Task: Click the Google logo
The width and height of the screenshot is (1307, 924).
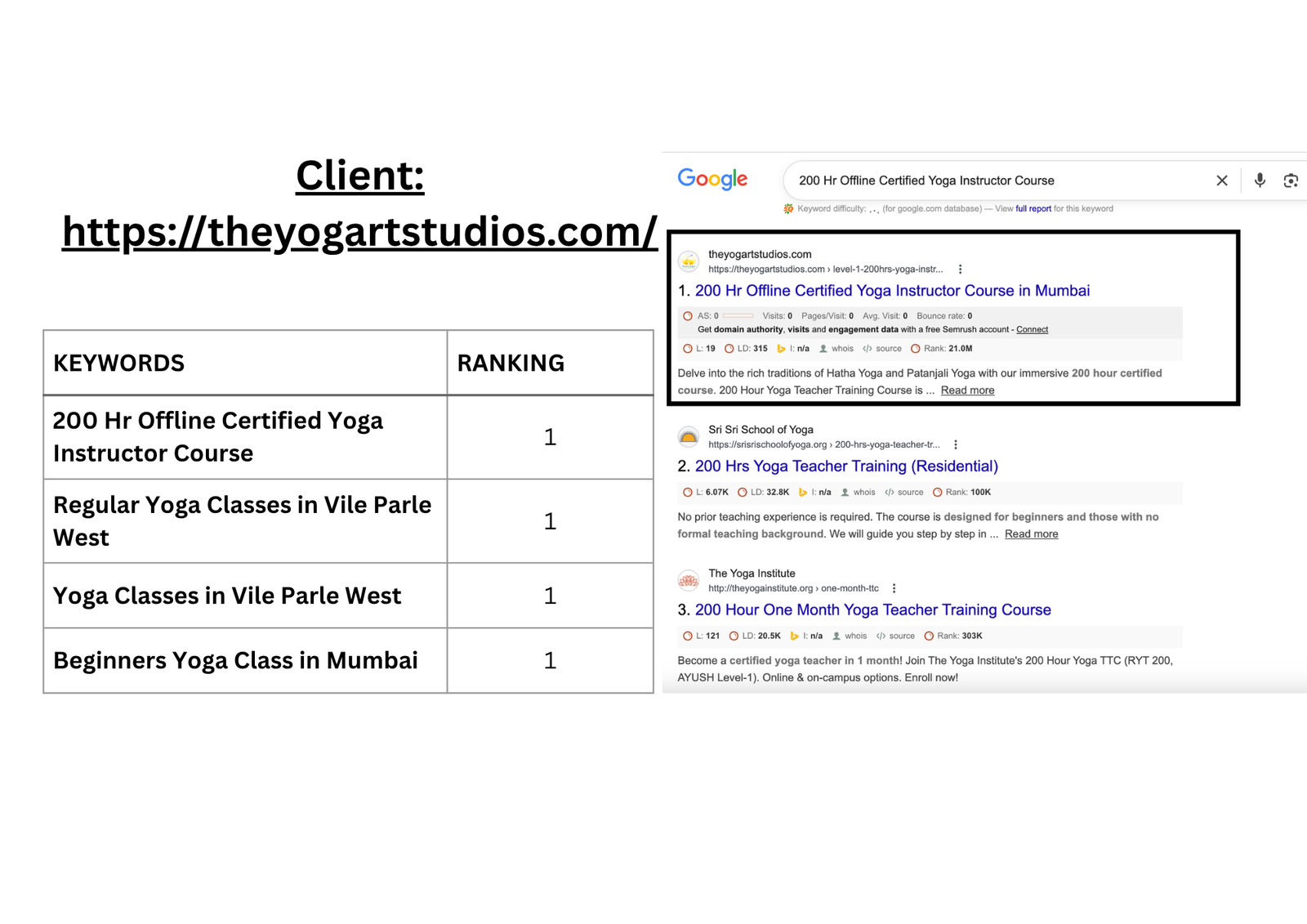Action: point(711,179)
